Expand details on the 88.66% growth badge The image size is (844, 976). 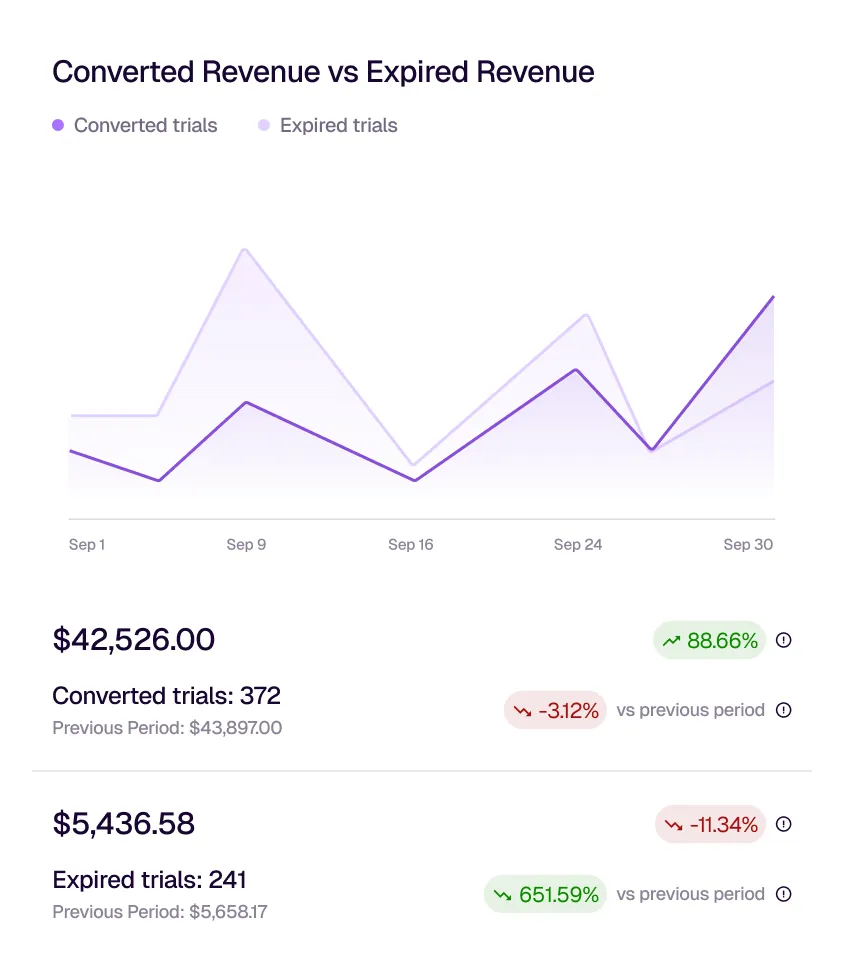point(709,640)
